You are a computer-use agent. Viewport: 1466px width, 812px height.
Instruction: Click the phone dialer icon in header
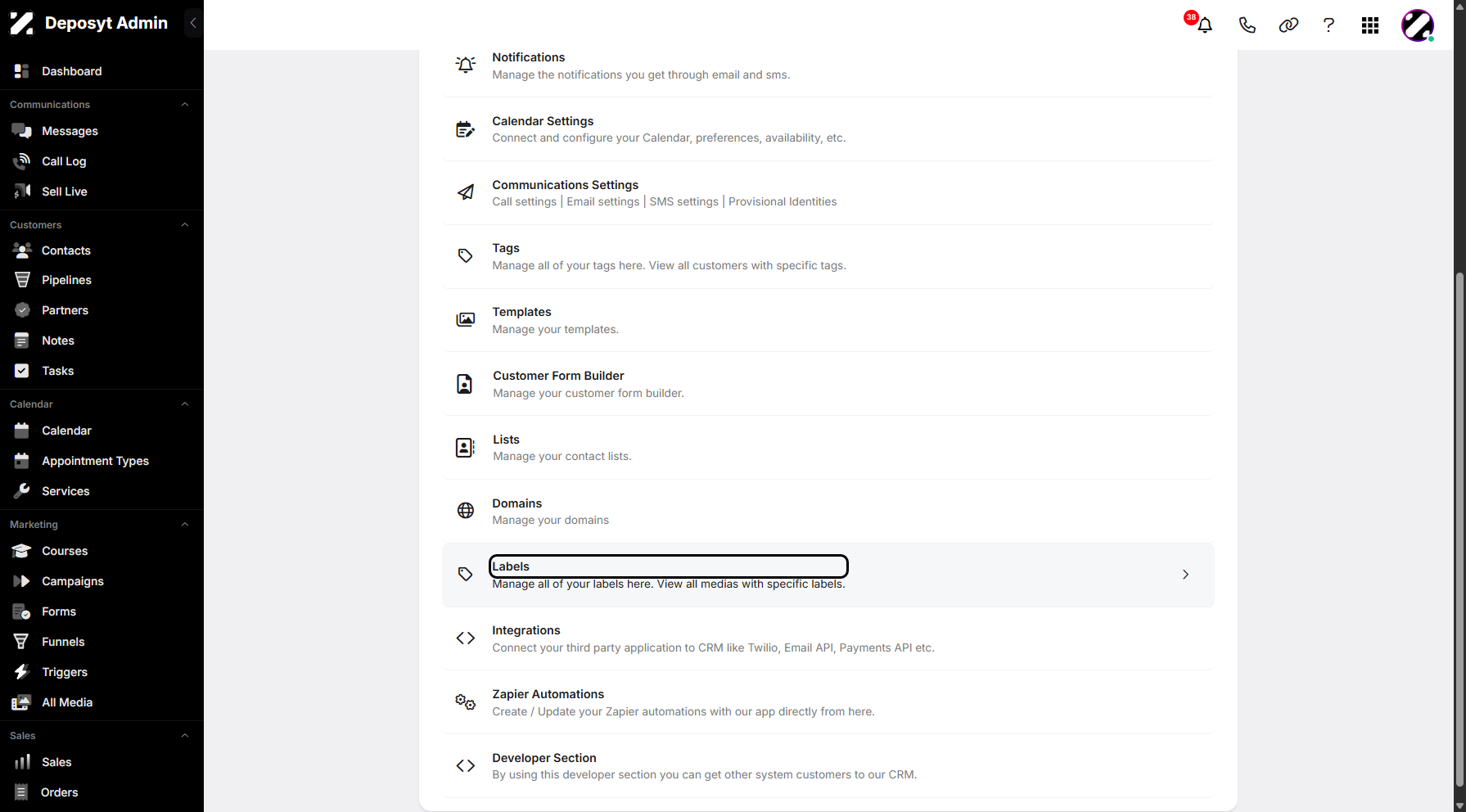click(1247, 25)
